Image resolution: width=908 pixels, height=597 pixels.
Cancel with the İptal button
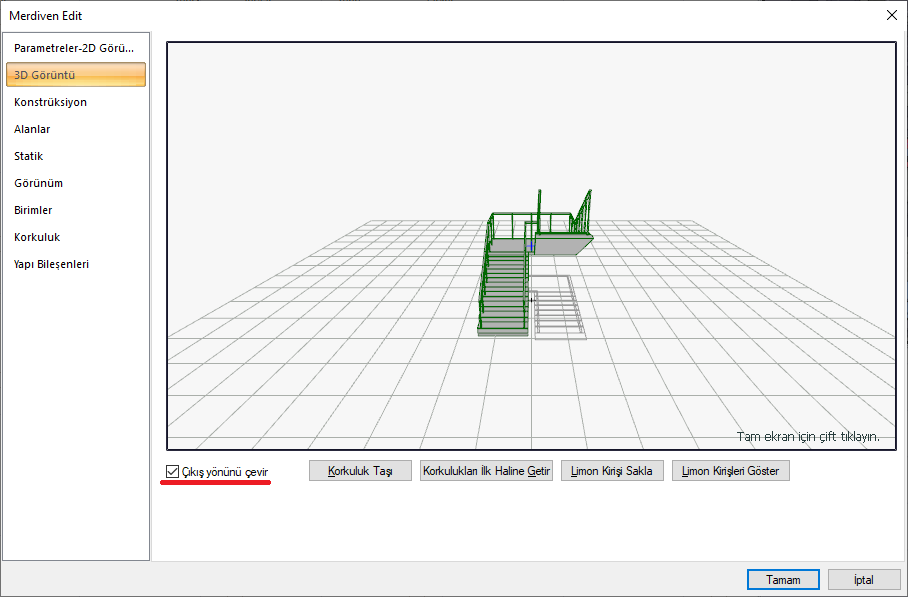point(864,580)
